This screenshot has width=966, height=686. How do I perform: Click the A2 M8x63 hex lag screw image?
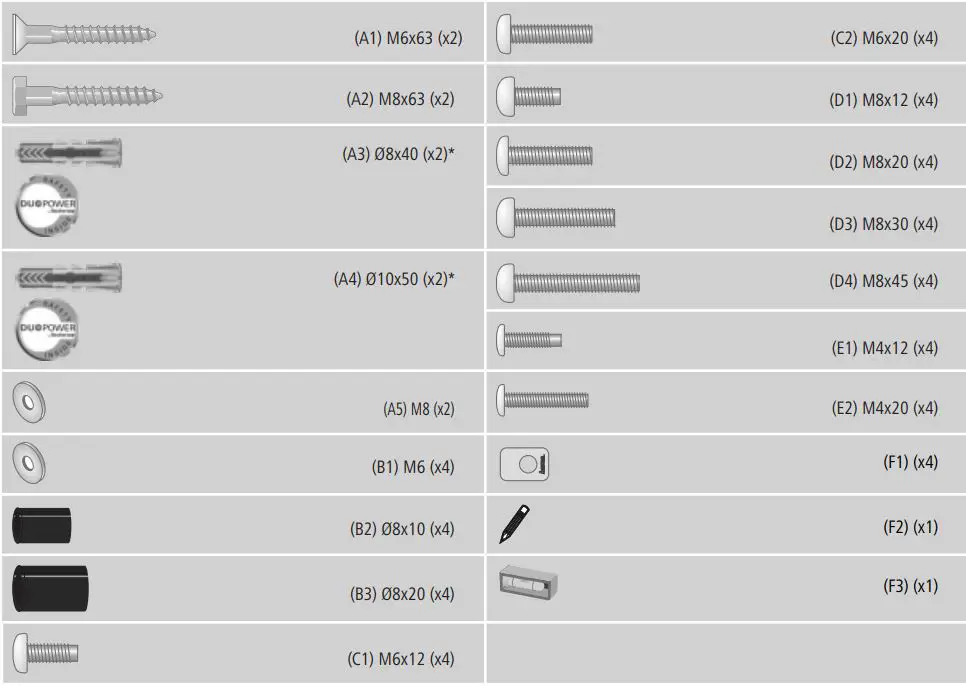[x=87, y=97]
